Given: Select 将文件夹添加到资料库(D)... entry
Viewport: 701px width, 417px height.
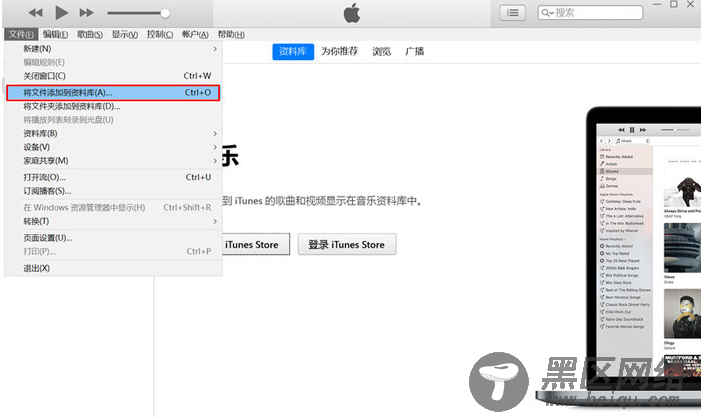Looking at the screenshot, I should pyautogui.click(x=114, y=106).
